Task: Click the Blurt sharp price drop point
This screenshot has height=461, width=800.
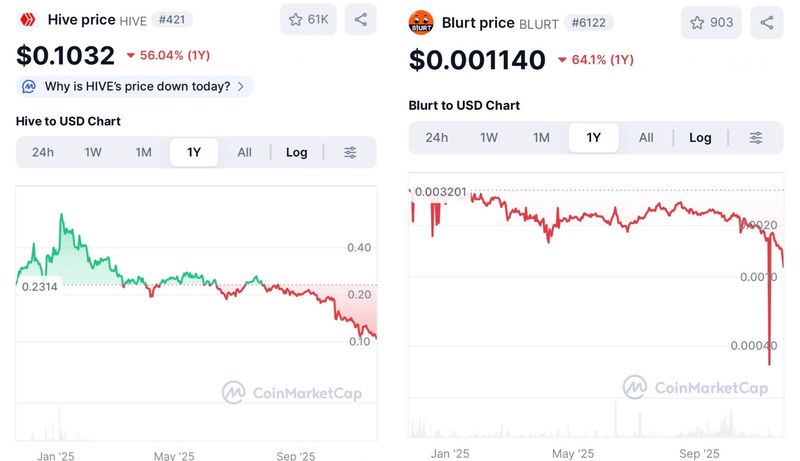Action: tap(770, 364)
